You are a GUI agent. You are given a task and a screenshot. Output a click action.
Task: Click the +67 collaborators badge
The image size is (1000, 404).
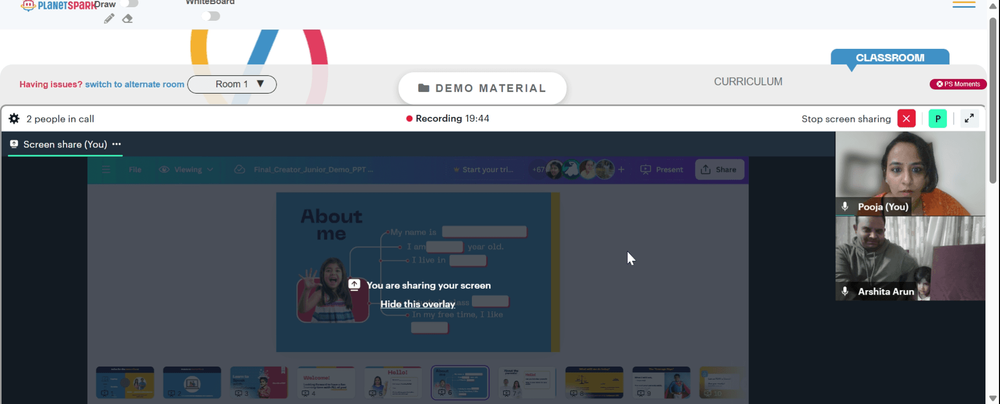[538, 170]
